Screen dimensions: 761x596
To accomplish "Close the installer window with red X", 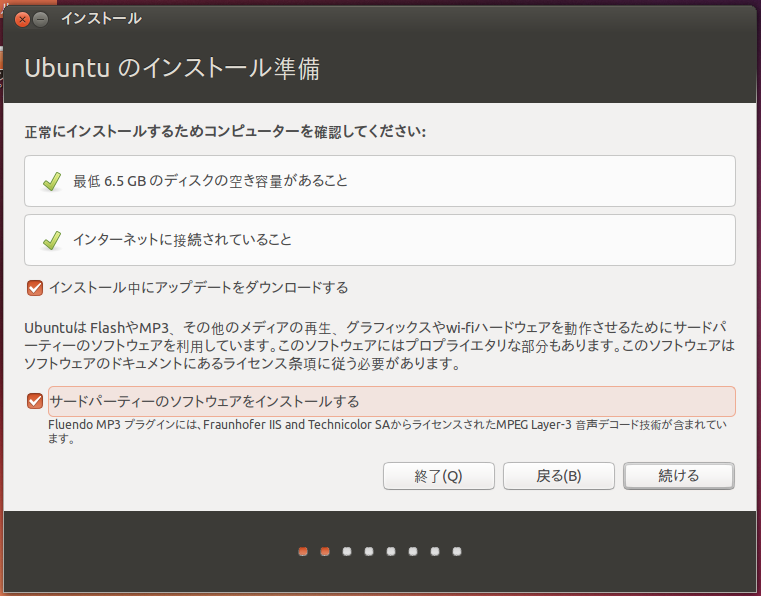I will 22,19.
